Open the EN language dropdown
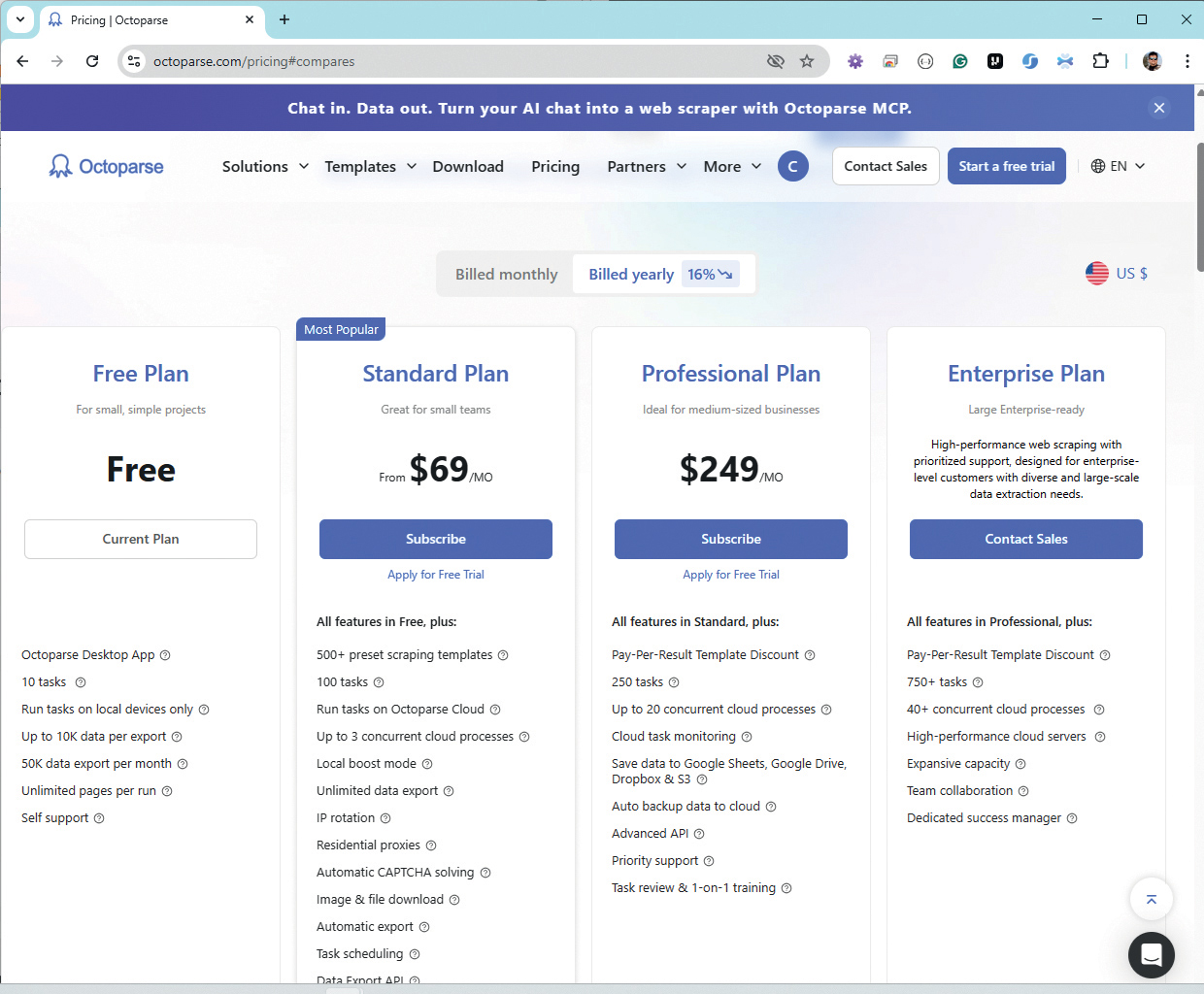1204x994 pixels. tap(1118, 166)
